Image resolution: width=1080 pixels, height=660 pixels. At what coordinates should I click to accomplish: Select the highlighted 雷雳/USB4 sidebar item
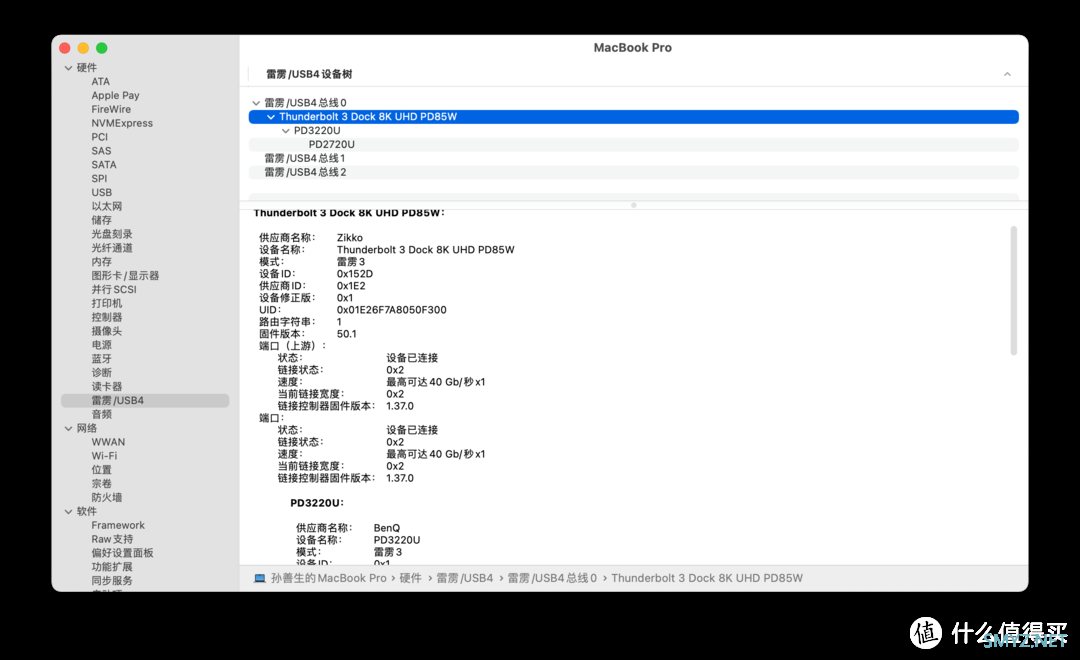[145, 400]
